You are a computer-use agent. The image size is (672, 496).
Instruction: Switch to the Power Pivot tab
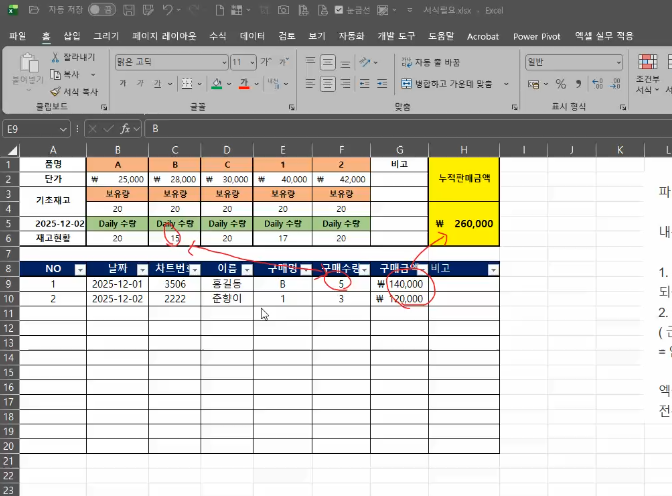pyautogui.click(x=538, y=35)
